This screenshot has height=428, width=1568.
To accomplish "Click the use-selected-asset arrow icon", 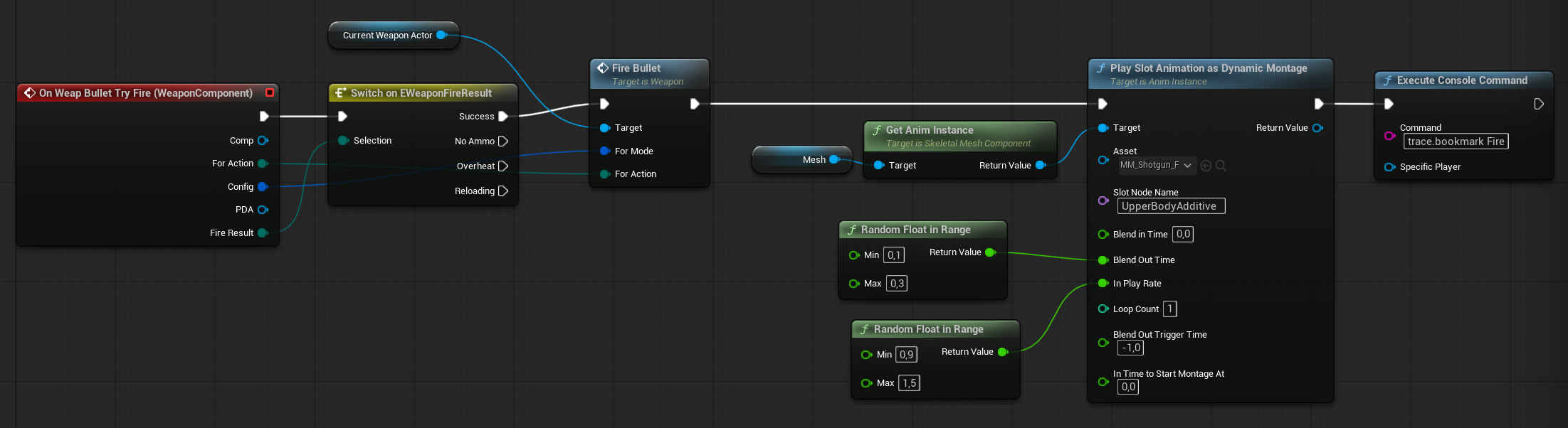I will (x=1206, y=166).
